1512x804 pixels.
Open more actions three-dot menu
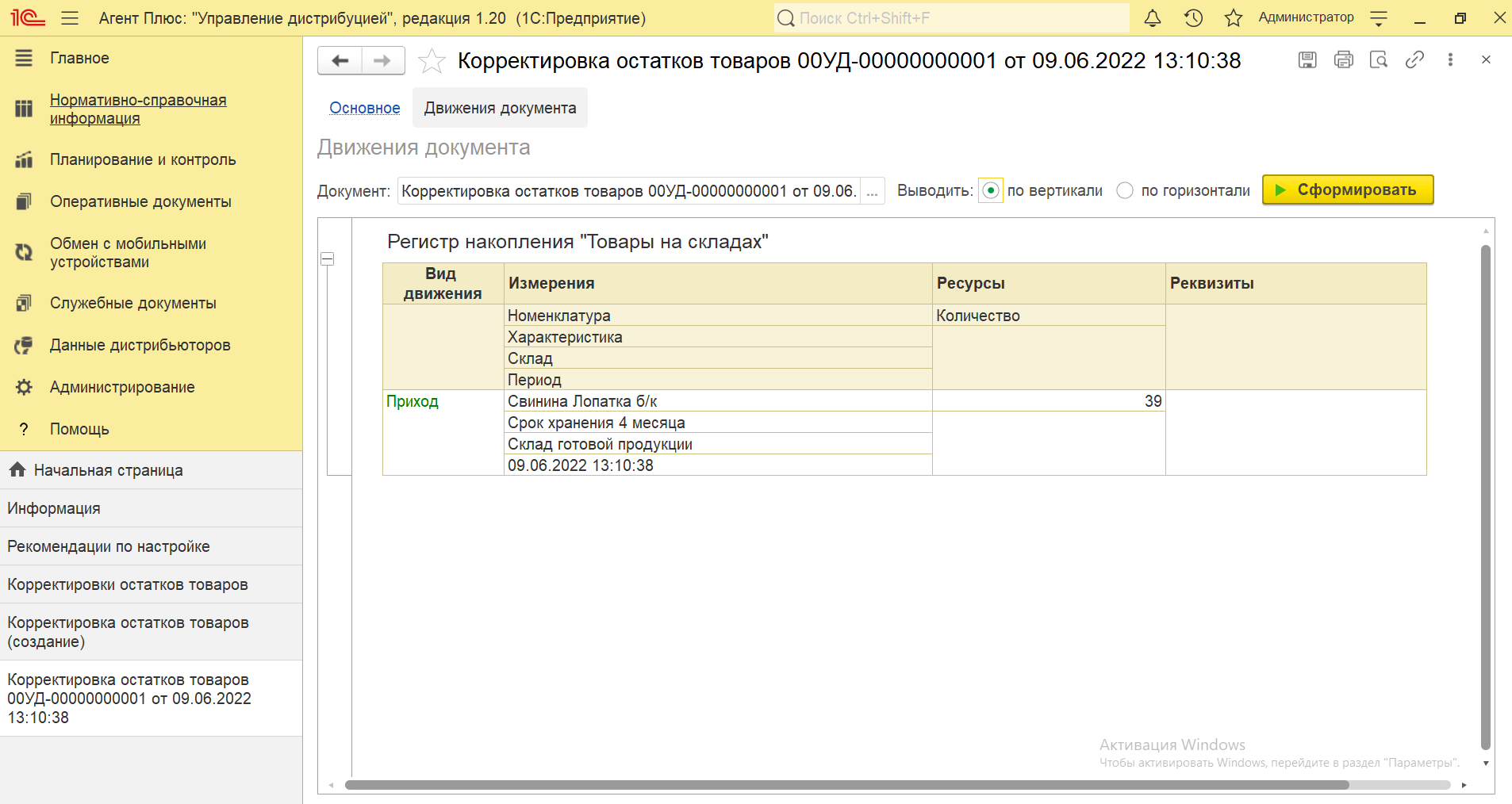click(x=1450, y=59)
